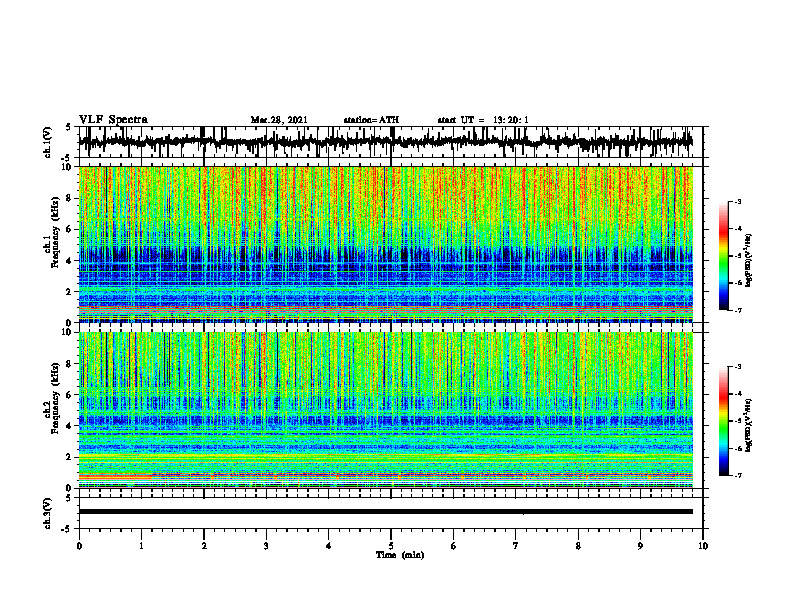The height and width of the screenshot is (612, 792).
Task: Click the time axis tick label "8"
Action: pyautogui.click(x=578, y=546)
